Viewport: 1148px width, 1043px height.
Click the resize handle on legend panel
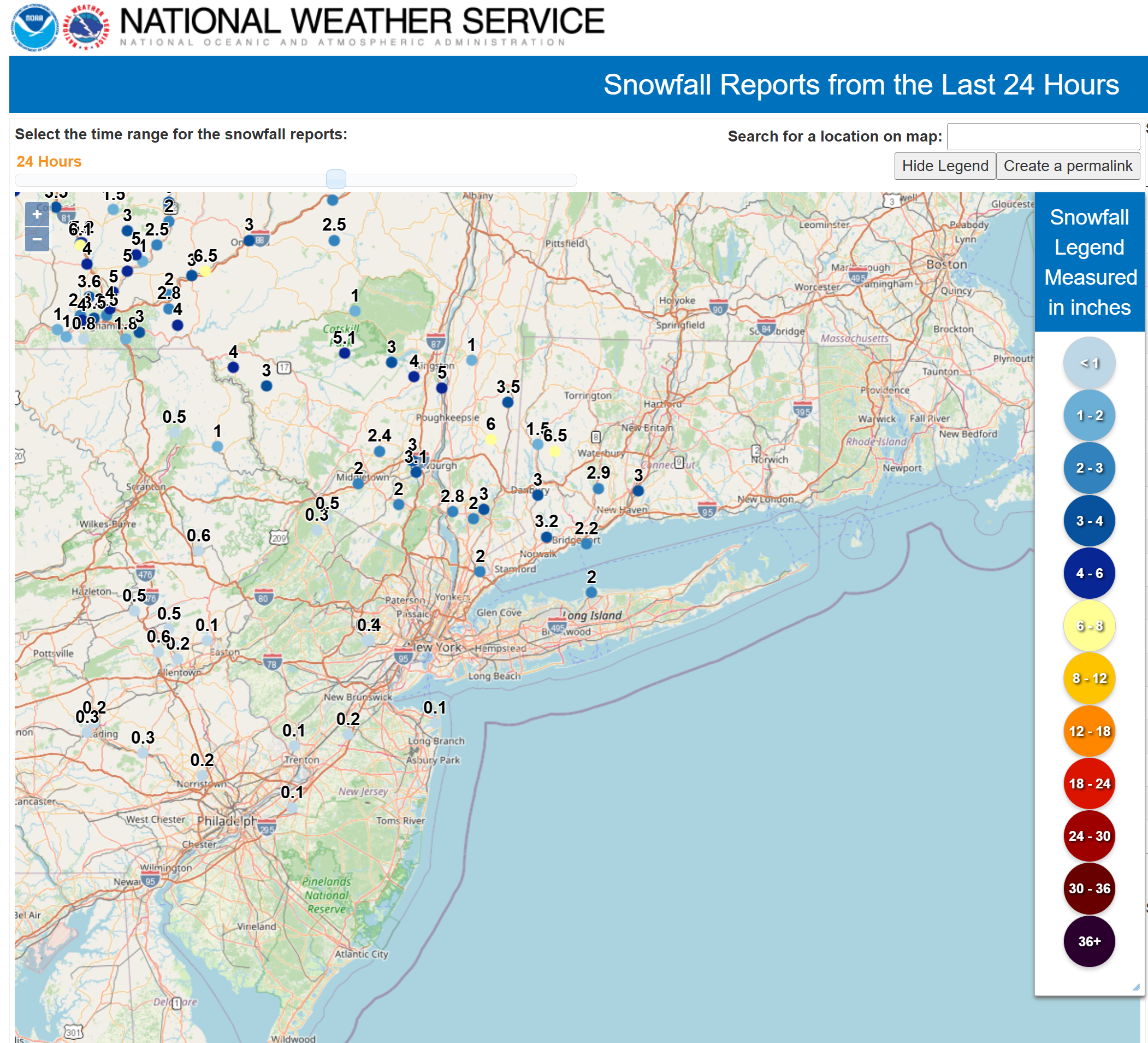[x=1136, y=987]
